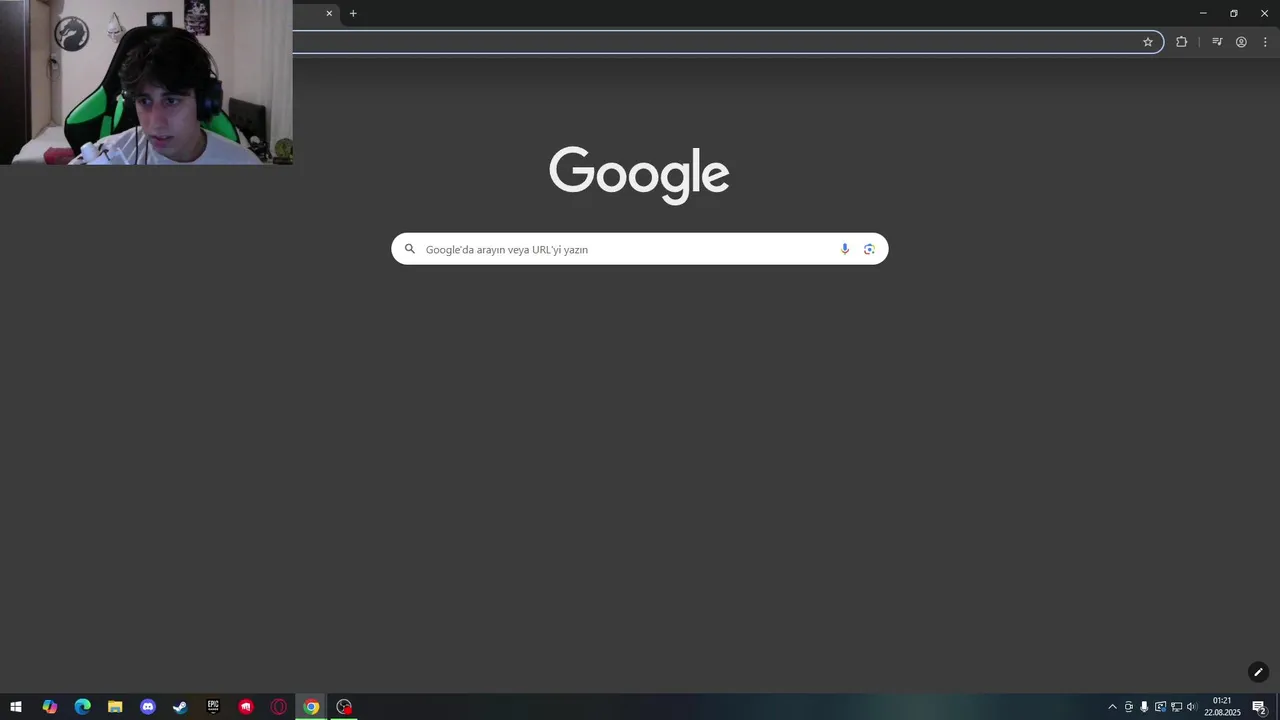Click the magnifier icon in the search box
Screen dimensions: 1280x720
[x=409, y=249]
